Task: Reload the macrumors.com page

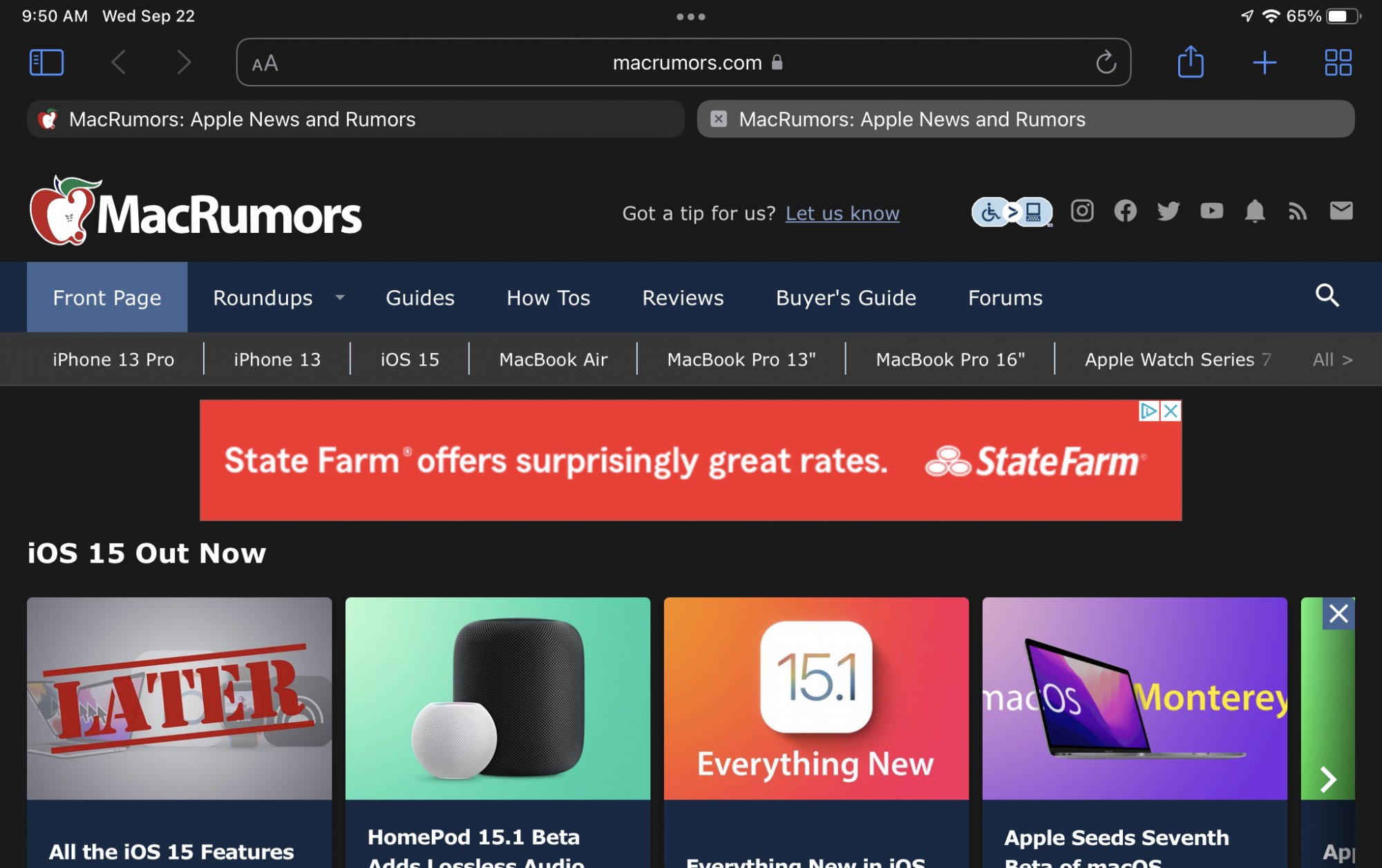Action: (1106, 62)
